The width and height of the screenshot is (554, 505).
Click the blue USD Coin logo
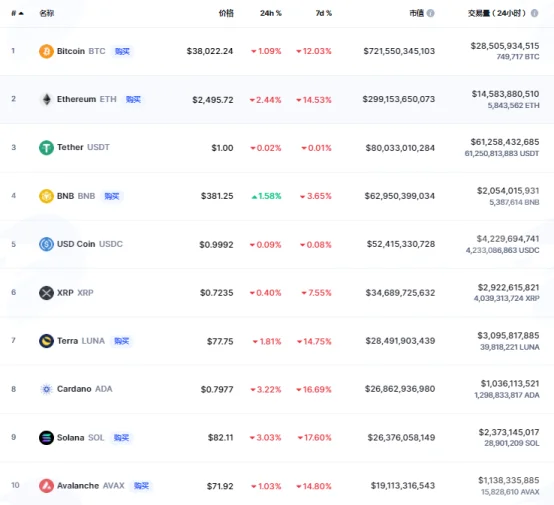(46, 244)
